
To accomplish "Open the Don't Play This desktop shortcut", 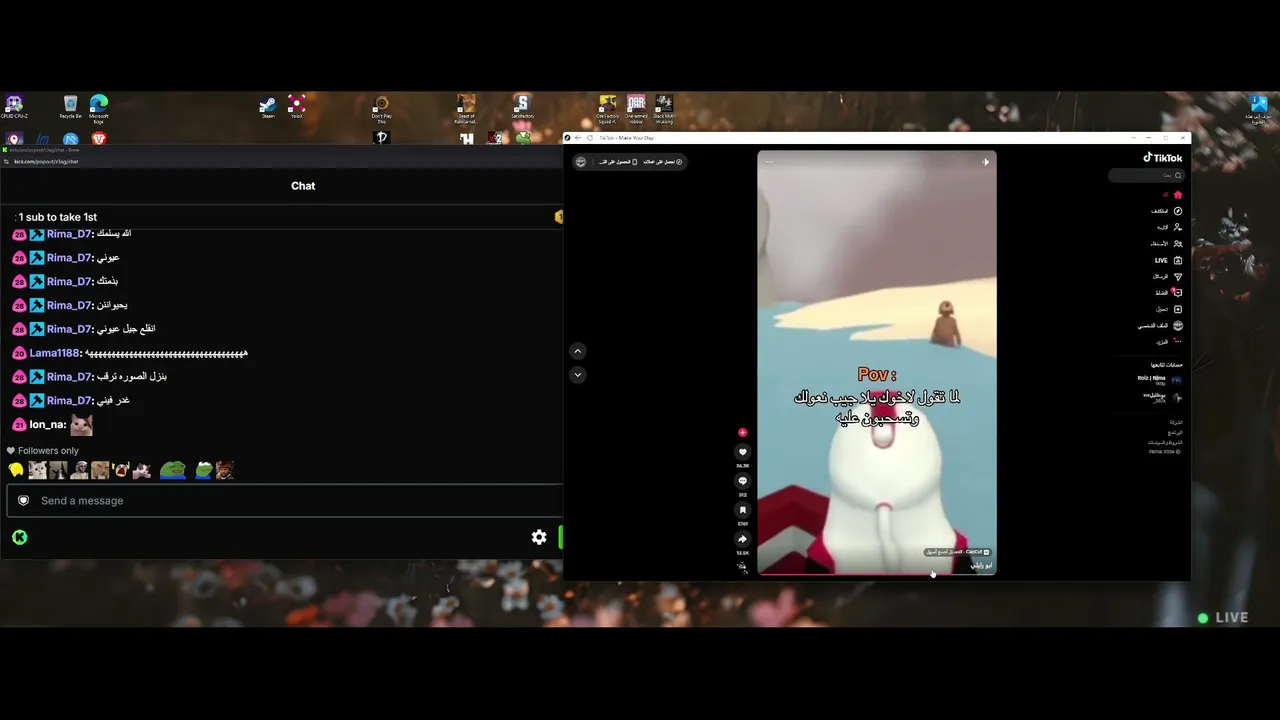I will [x=381, y=108].
